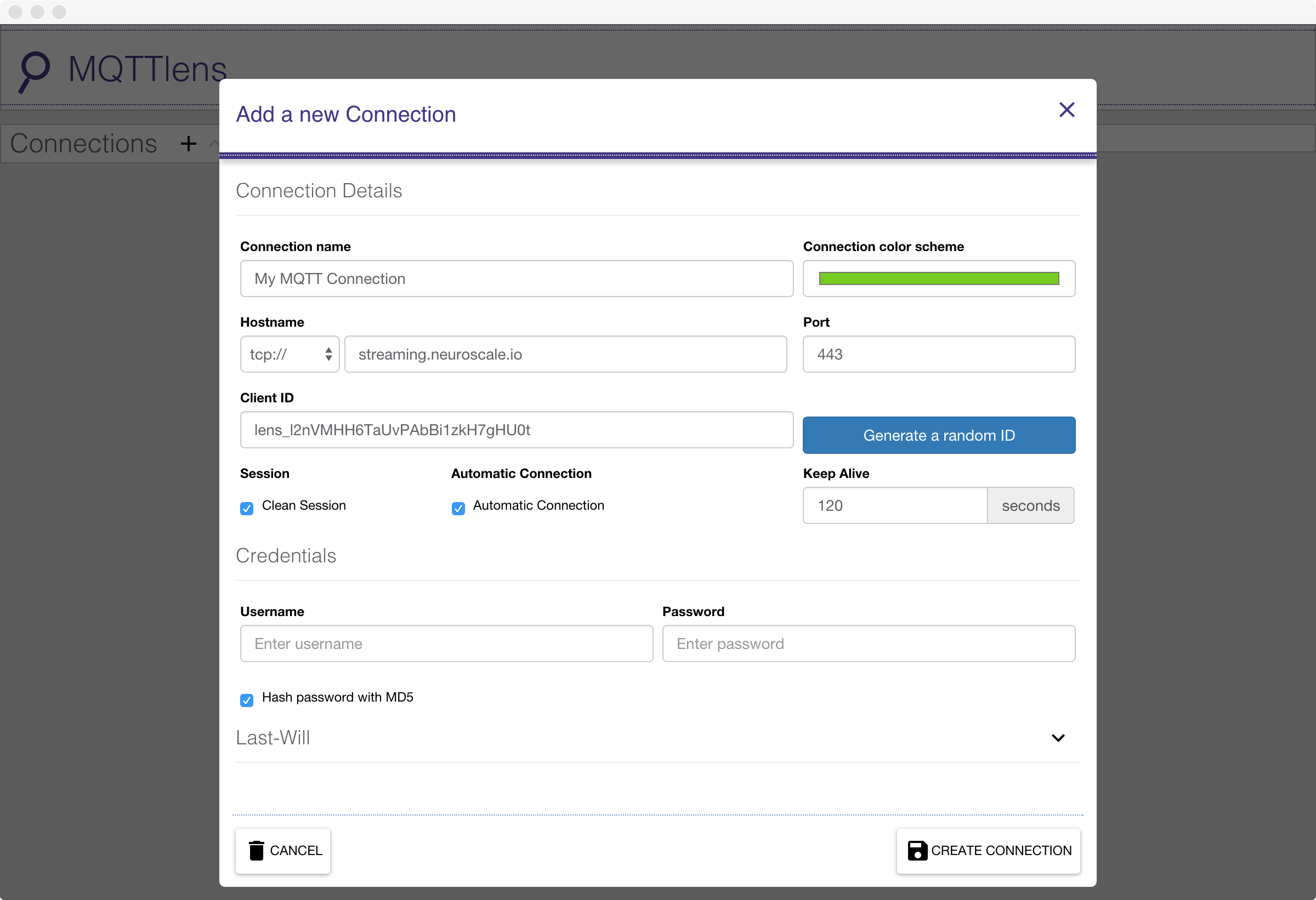Viewport: 1316px width, 900px height.
Task: Click the Port field showing 443
Action: (x=939, y=354)
